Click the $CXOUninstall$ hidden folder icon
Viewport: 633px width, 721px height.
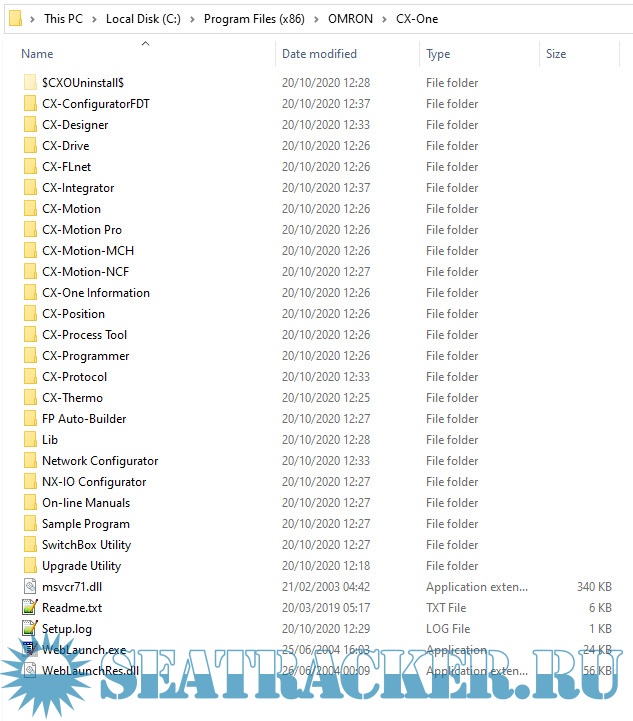pos(29,83)
